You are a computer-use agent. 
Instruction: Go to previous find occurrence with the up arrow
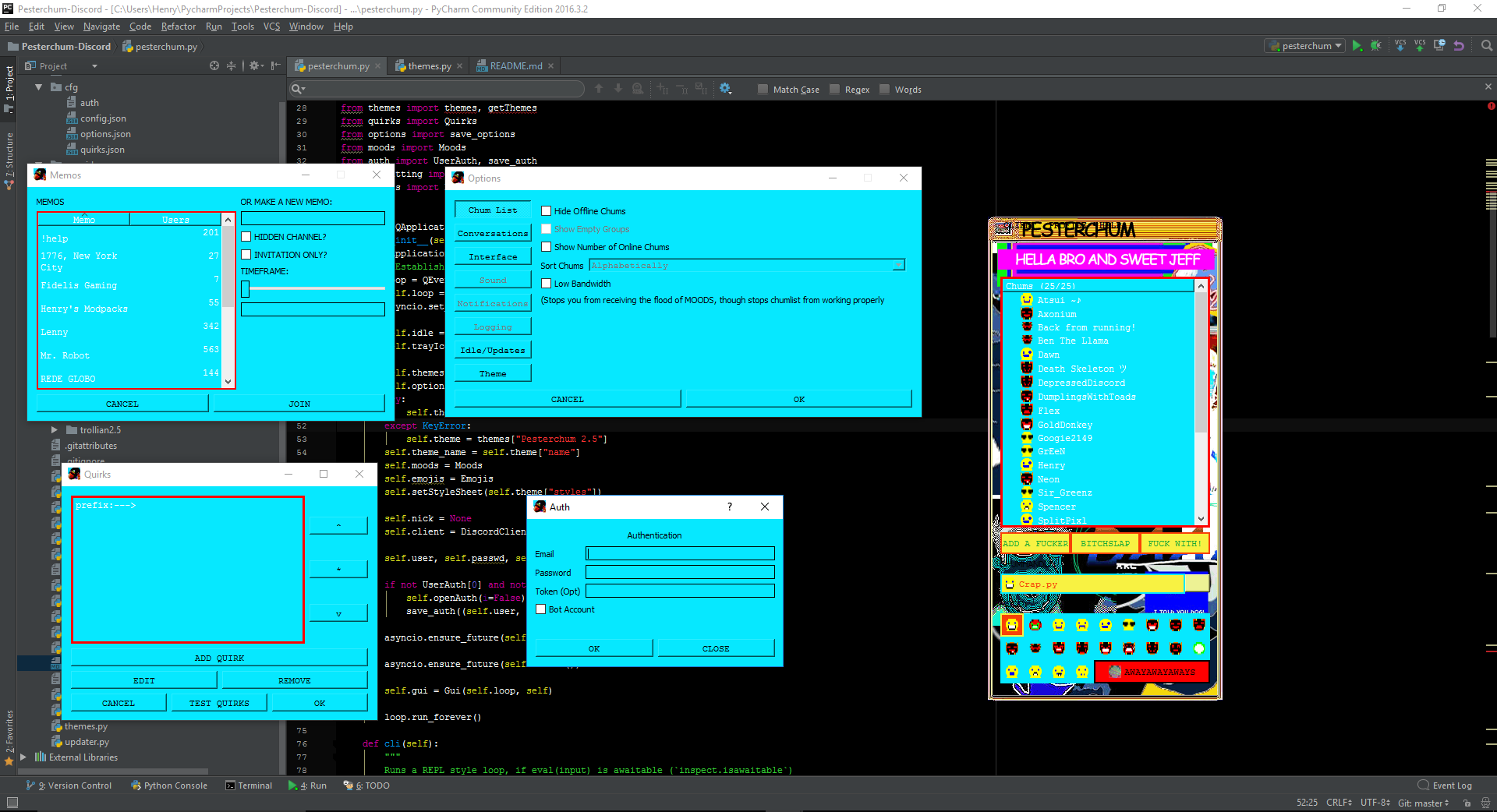tap(599, 89)
